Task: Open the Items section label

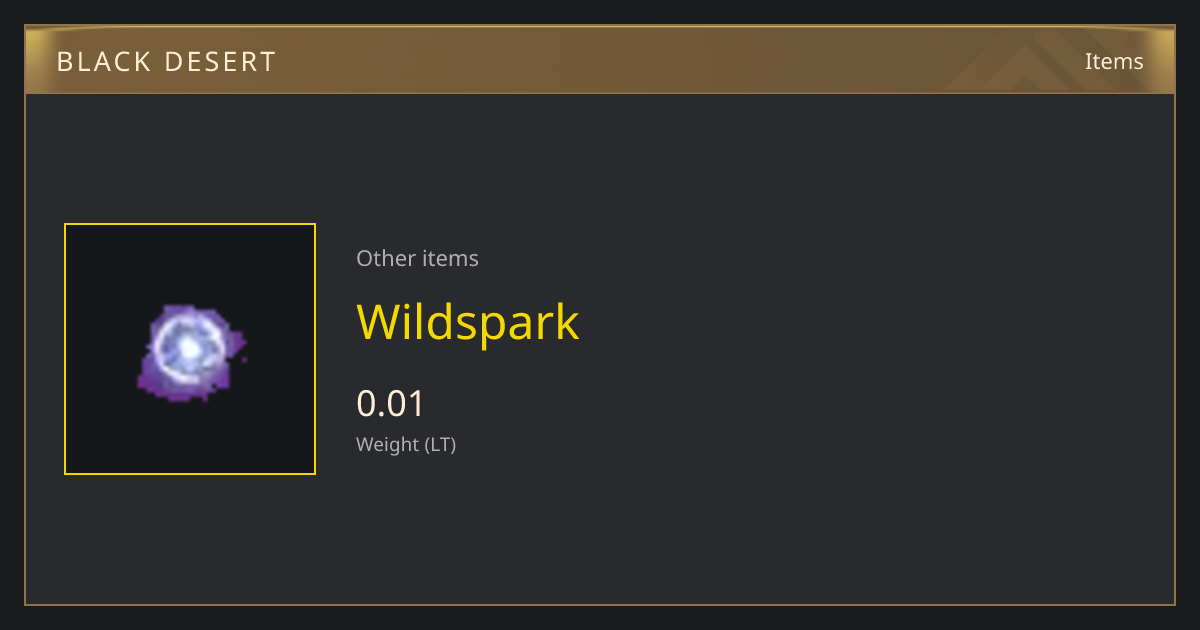Action: [1114, 61]
